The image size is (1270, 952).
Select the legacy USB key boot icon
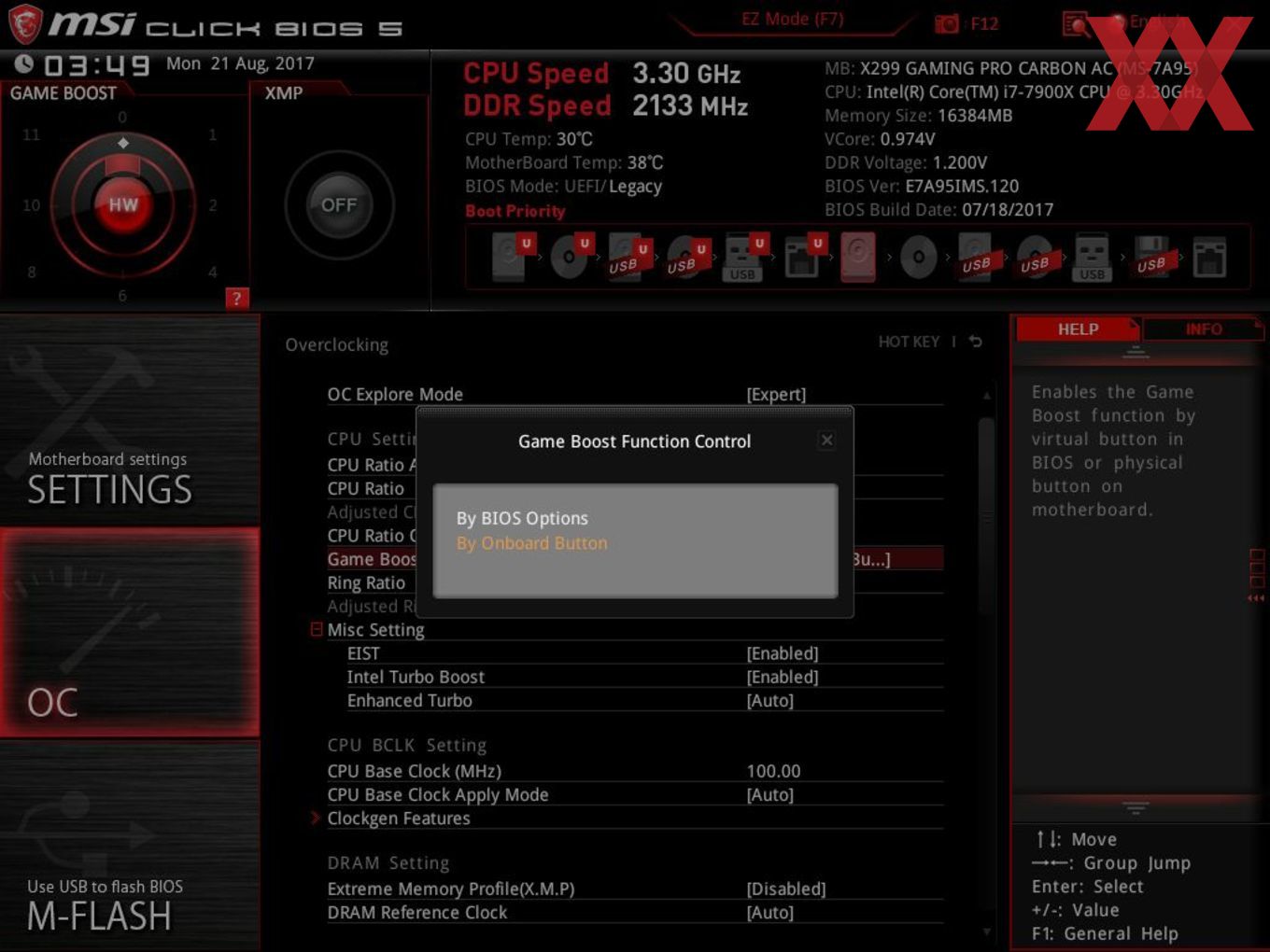[1092, 258]
